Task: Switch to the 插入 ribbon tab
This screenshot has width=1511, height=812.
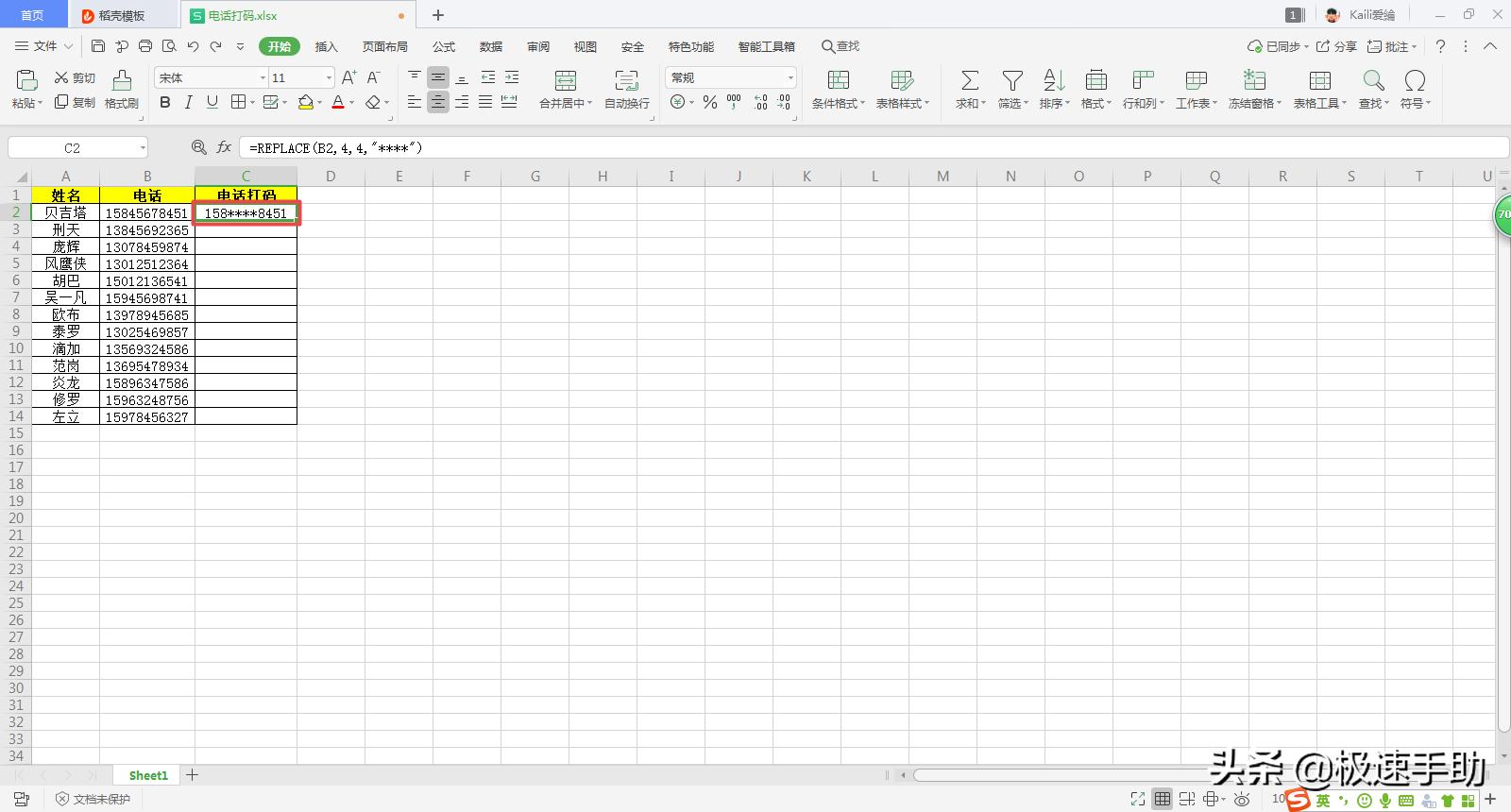Action: [x=326, y=46]
